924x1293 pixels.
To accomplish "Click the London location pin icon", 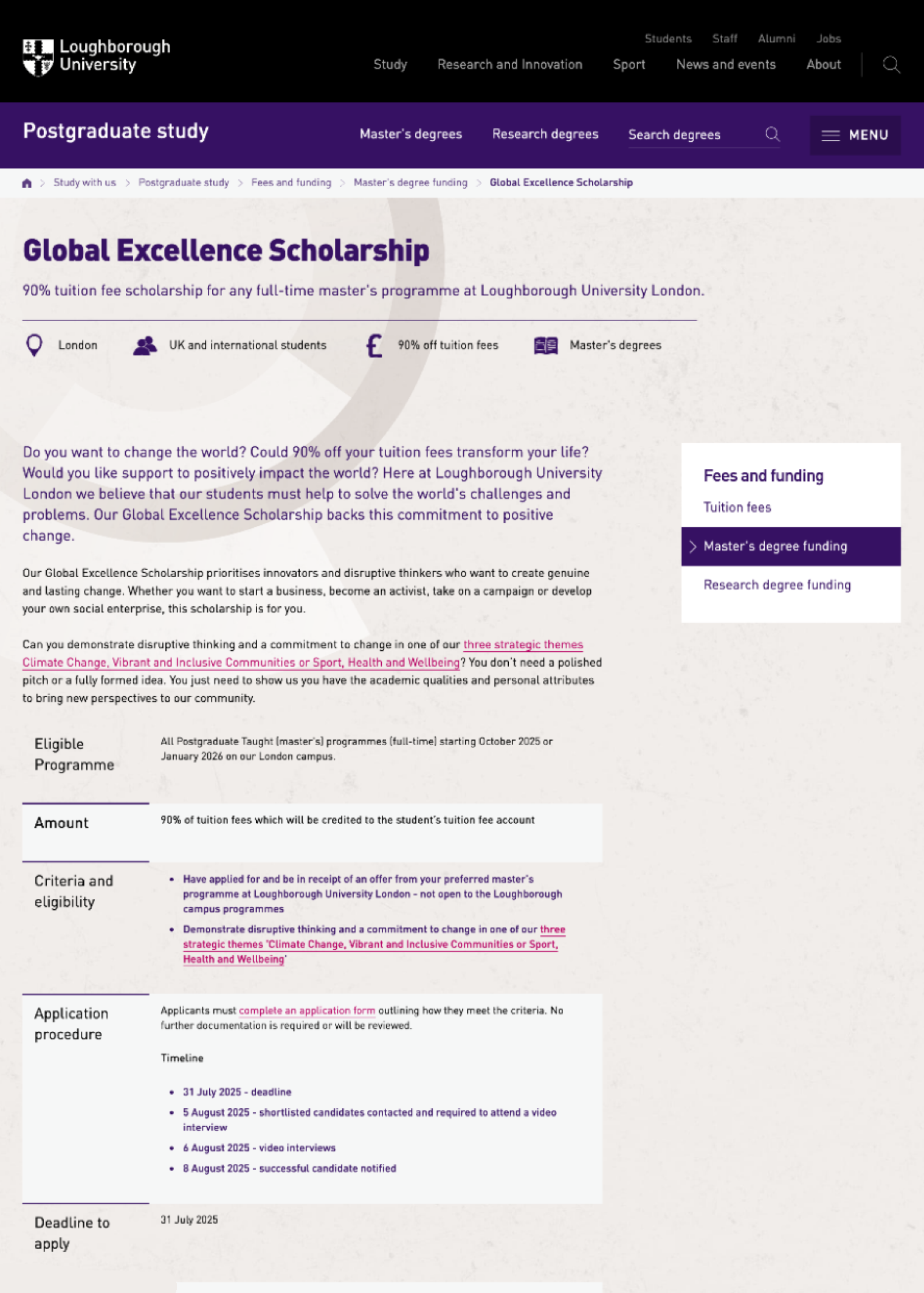I will 35,345.
